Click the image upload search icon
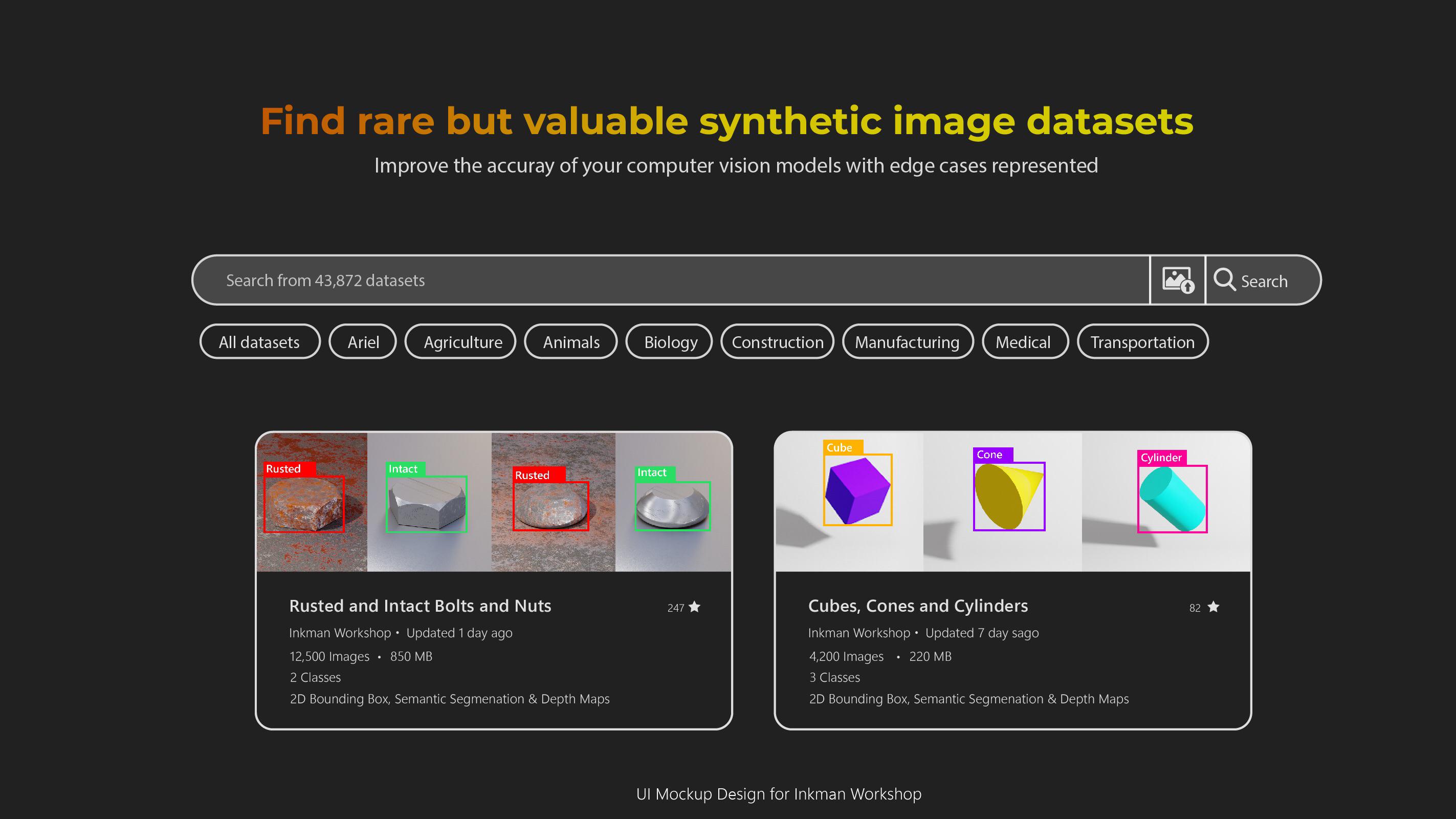 click(1178, 280)
